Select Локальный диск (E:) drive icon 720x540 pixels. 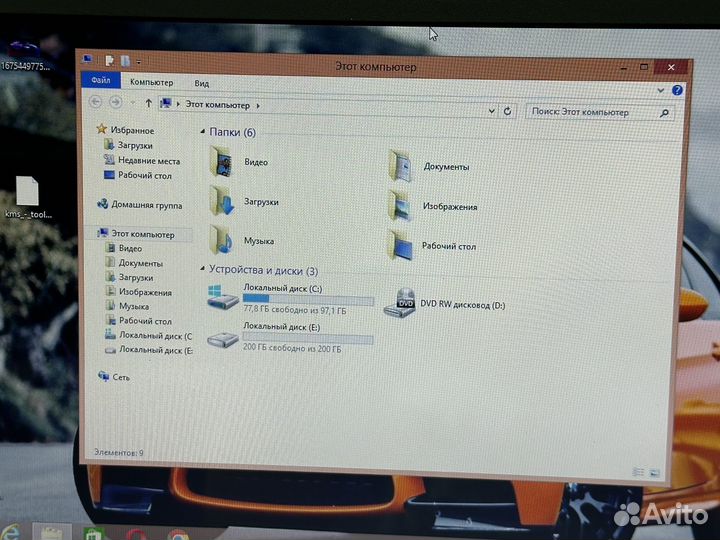pos(222,340)
